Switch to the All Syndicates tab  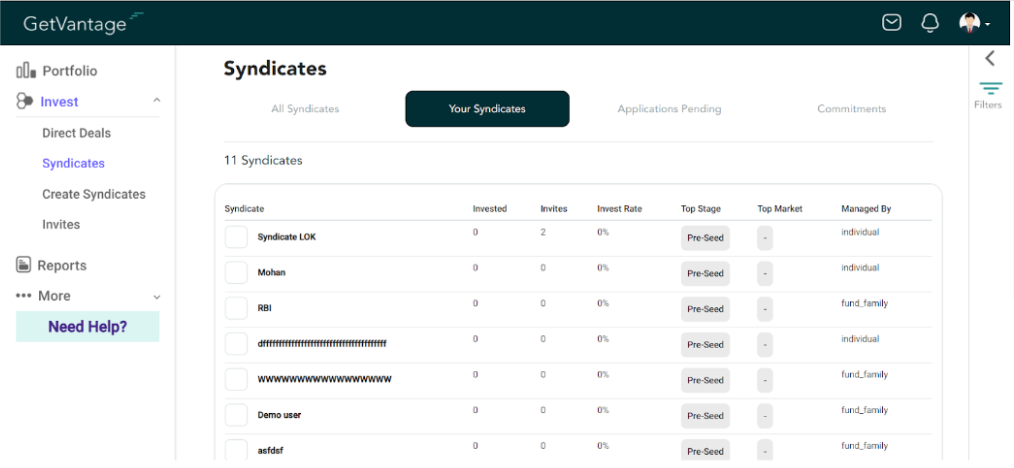(305, 109)
